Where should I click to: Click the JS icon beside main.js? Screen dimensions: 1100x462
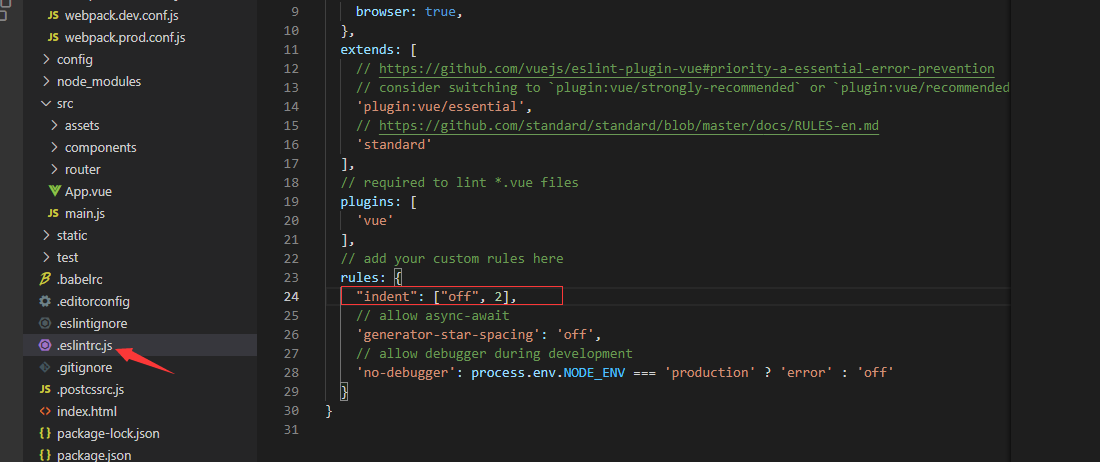click(53, 213)
